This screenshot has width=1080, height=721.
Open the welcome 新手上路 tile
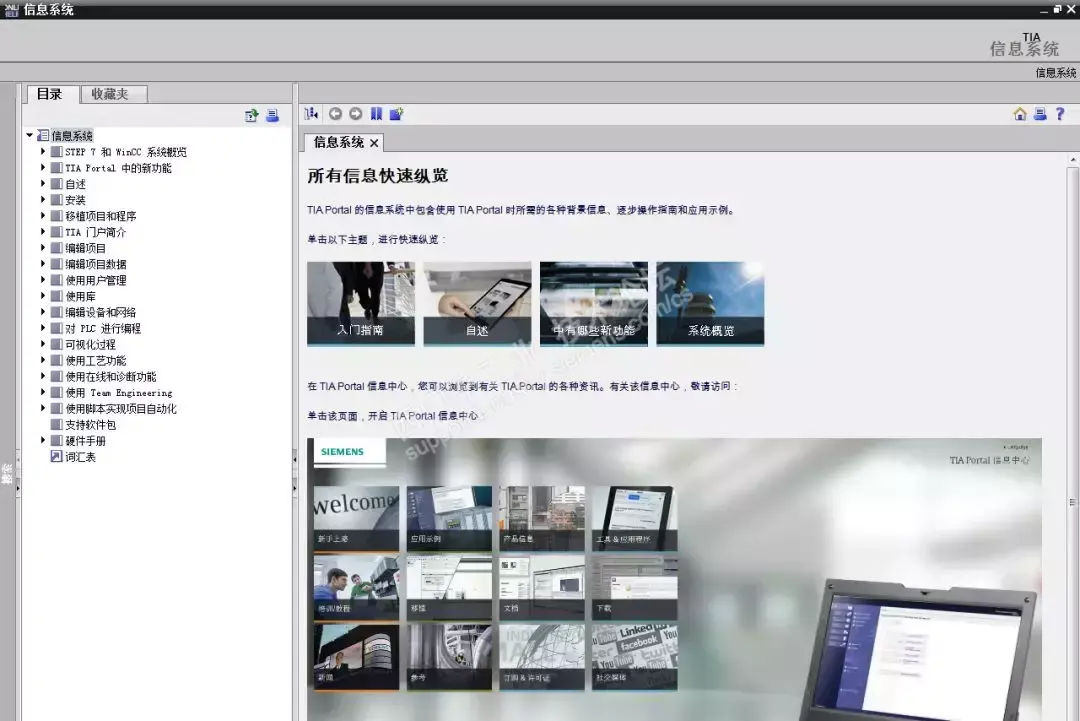tap(356, 518)
